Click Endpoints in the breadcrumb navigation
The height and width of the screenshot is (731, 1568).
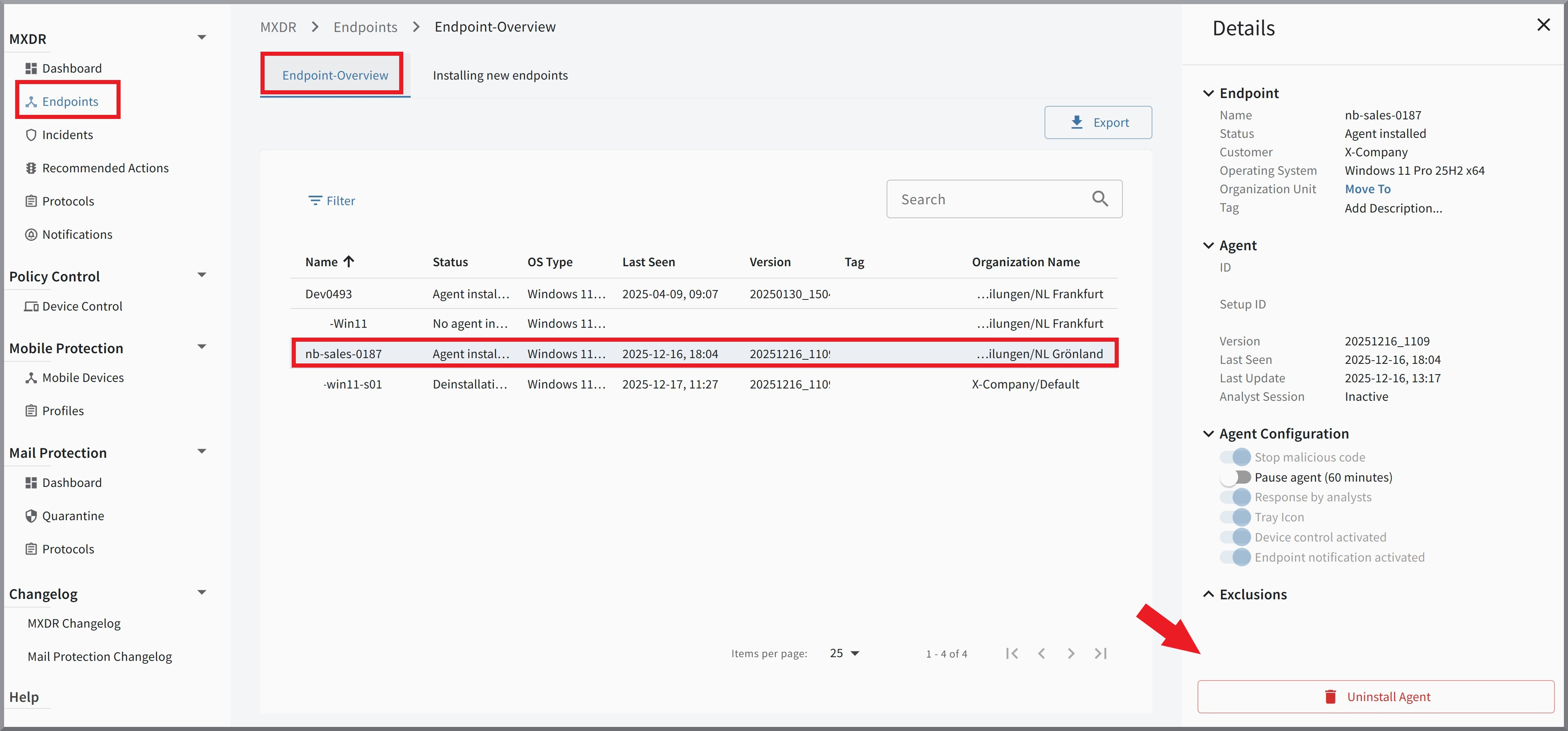point(365,27)
